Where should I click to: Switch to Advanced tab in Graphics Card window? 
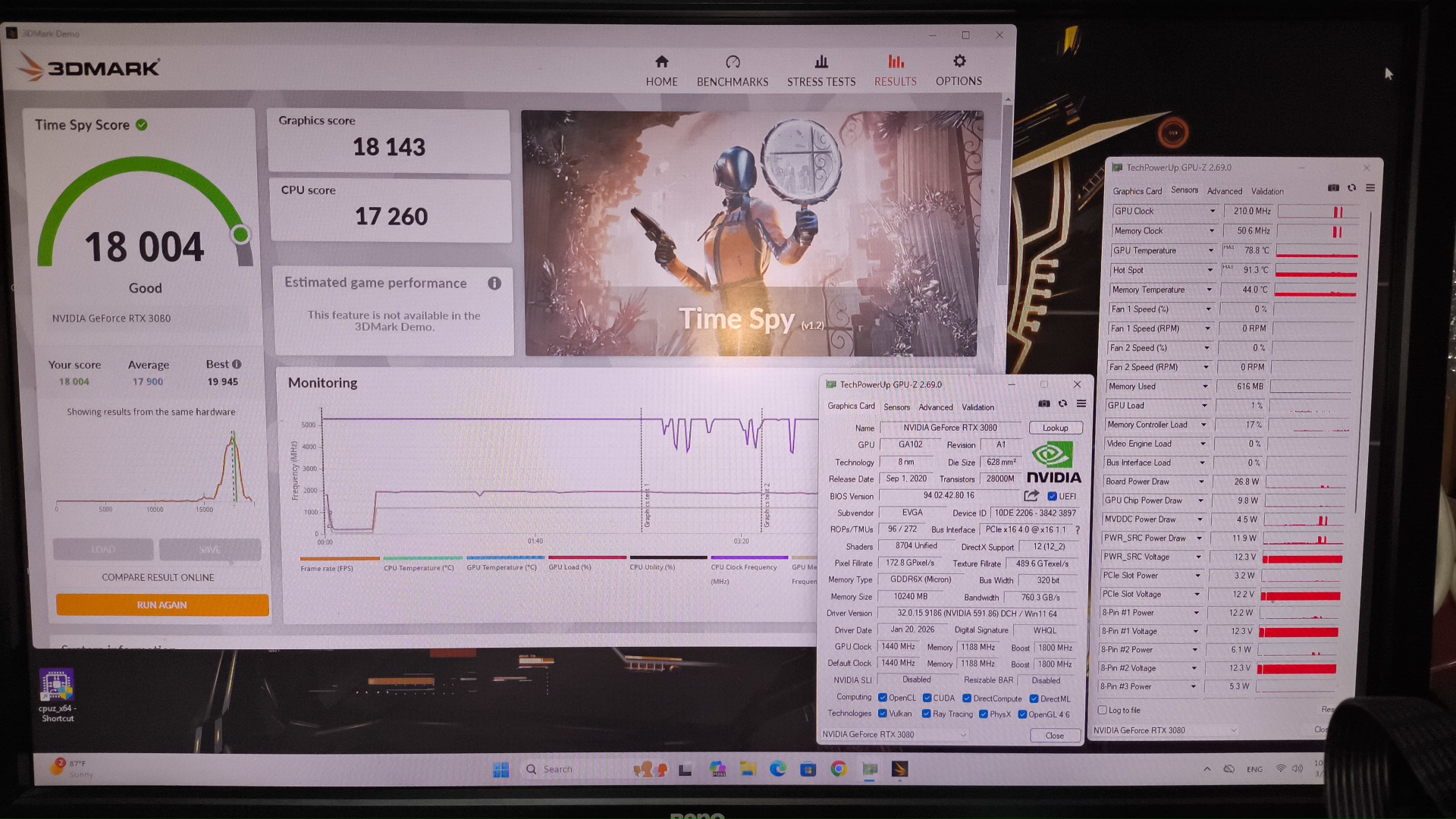click(x=936, y=407)
